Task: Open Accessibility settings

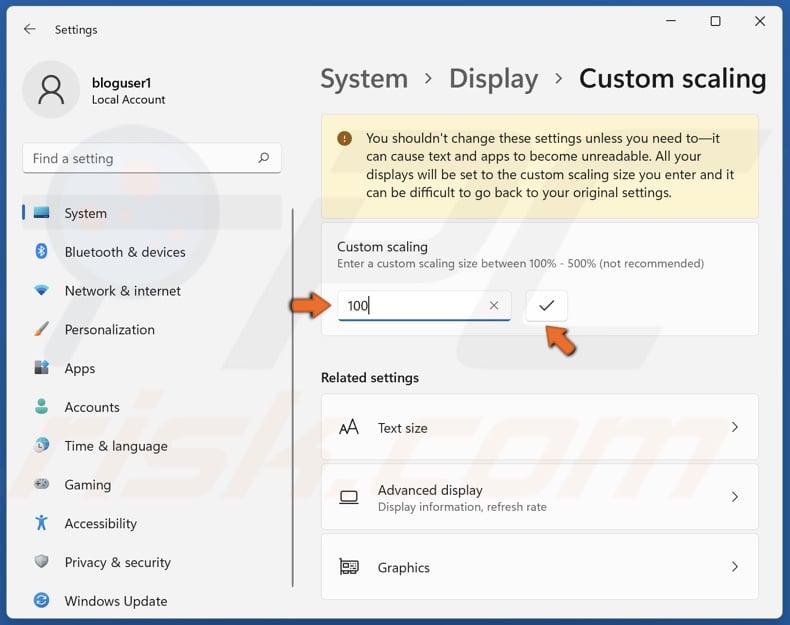Action: 152,523
